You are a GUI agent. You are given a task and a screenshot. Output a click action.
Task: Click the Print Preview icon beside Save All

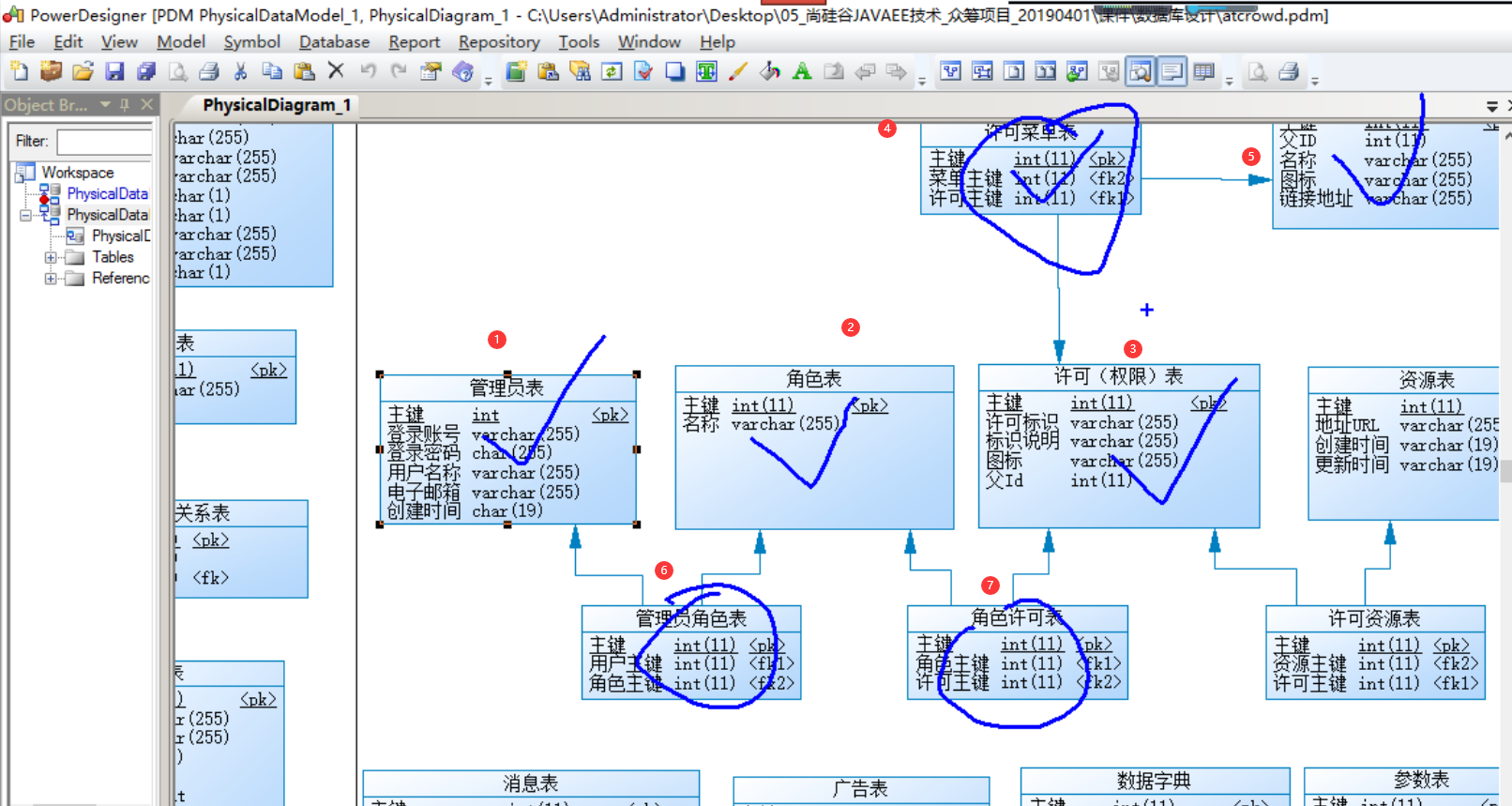coord(178,71)
